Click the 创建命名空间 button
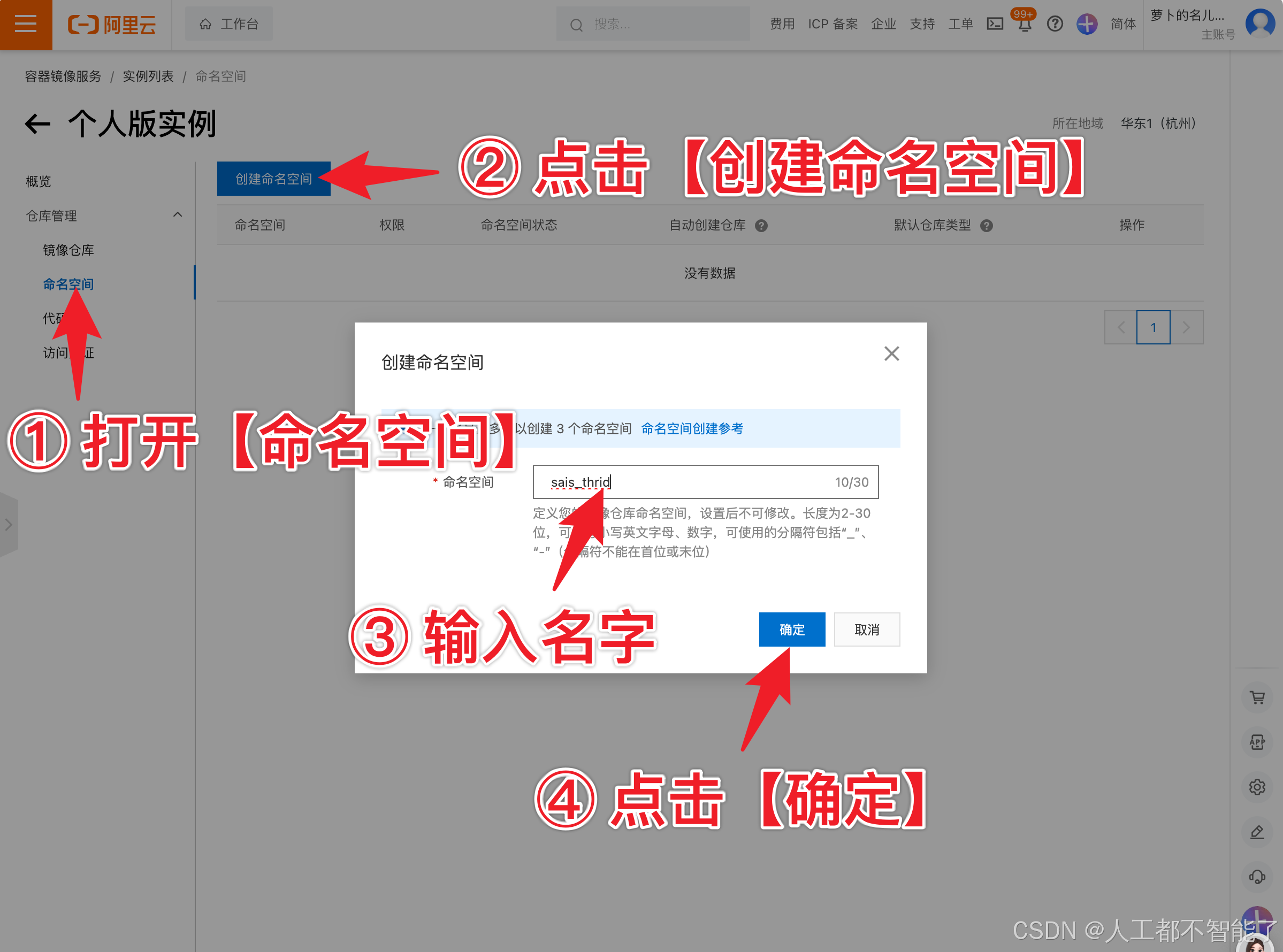1283x952 pixels. point(274,179)
